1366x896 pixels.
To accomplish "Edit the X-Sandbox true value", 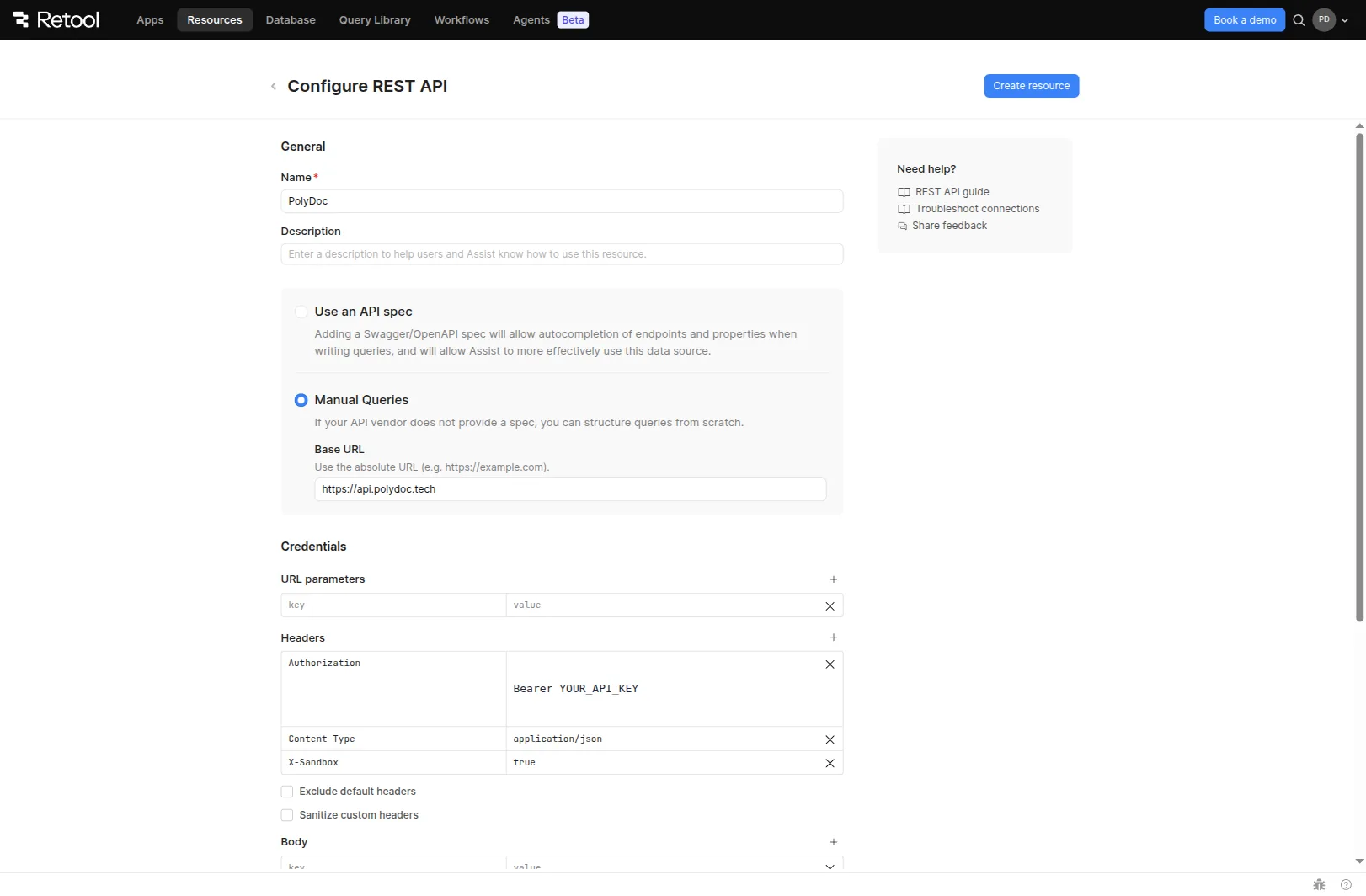I will click(x=664, y=763).
